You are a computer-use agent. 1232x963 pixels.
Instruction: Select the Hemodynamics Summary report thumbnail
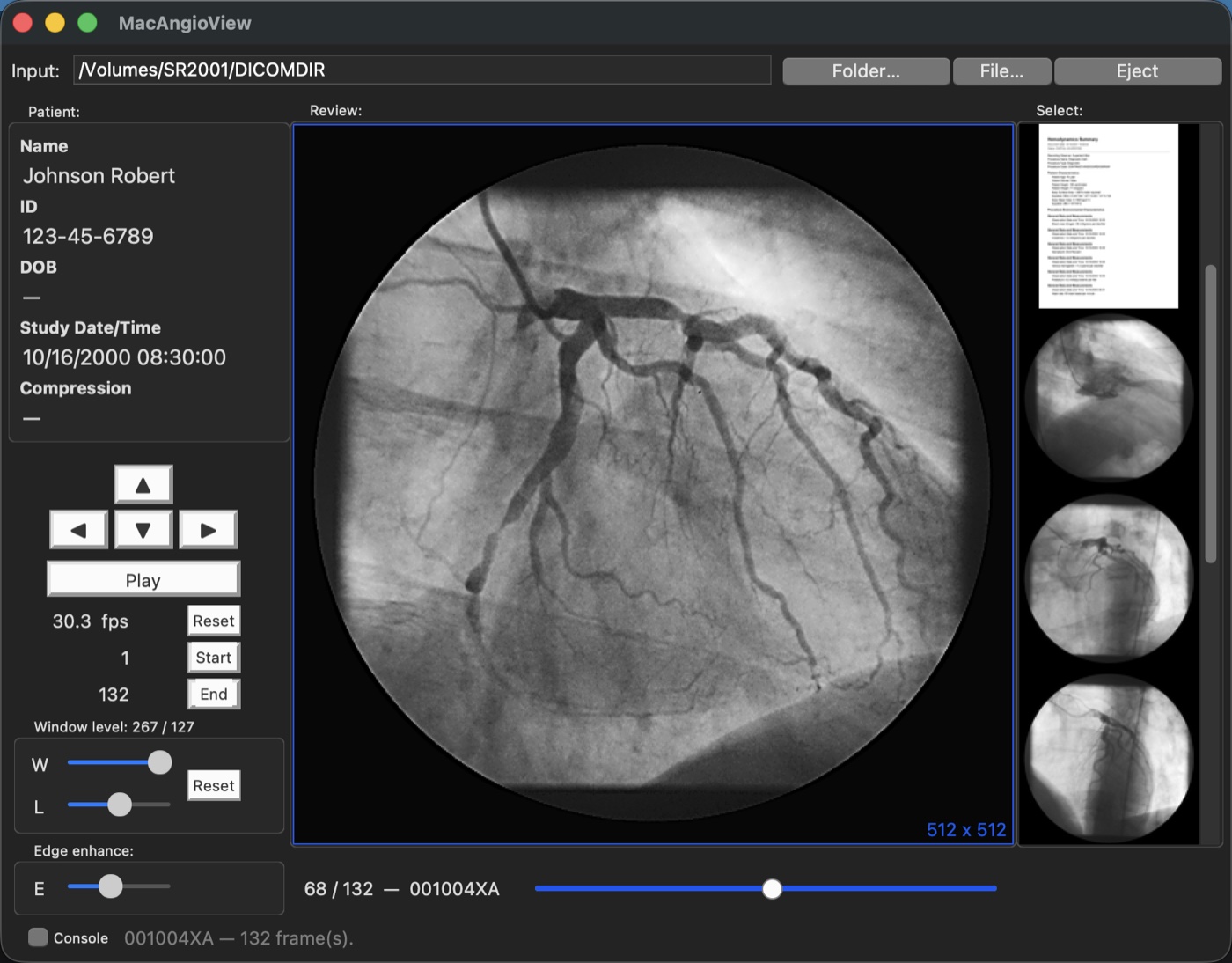point(1108,217)
